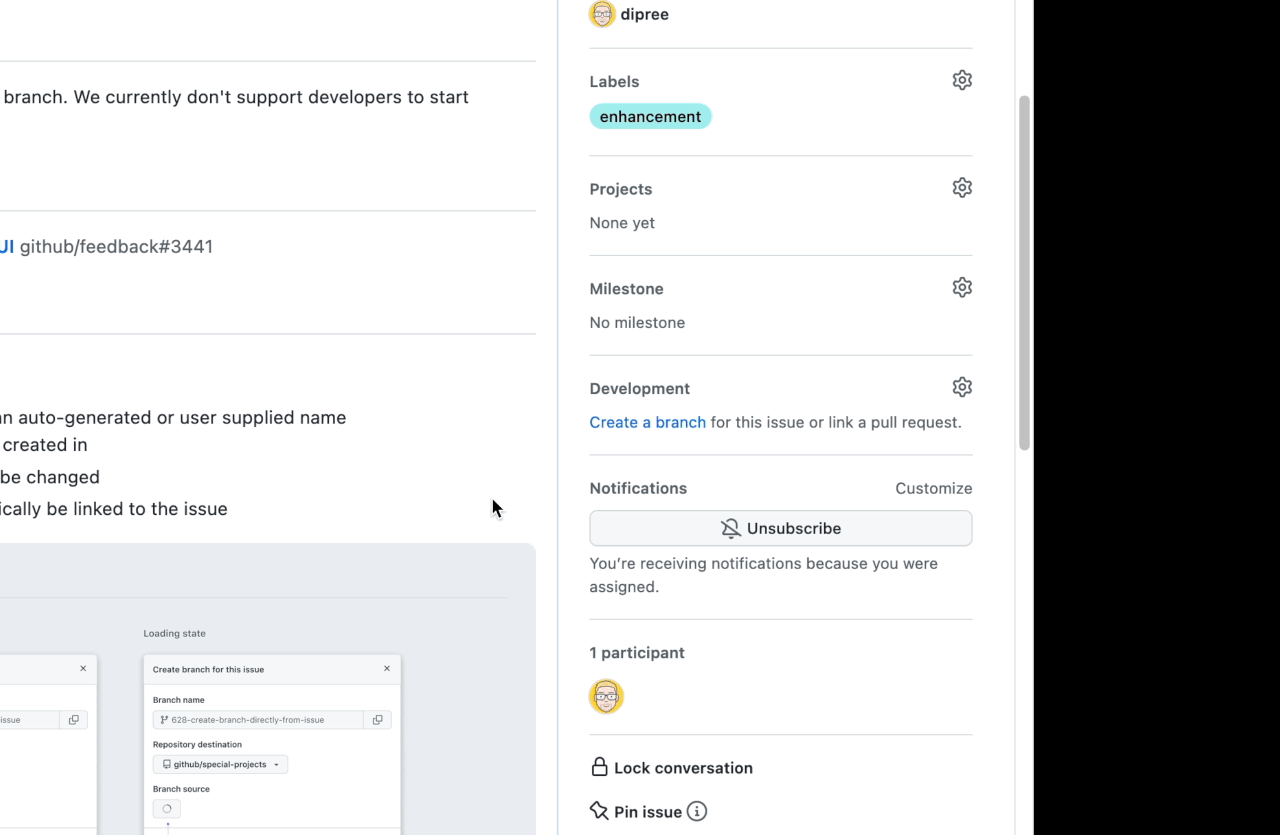Screen dimensions: 1280x835
Task: Select the enhancement label
Action: (x=650, y=116)
